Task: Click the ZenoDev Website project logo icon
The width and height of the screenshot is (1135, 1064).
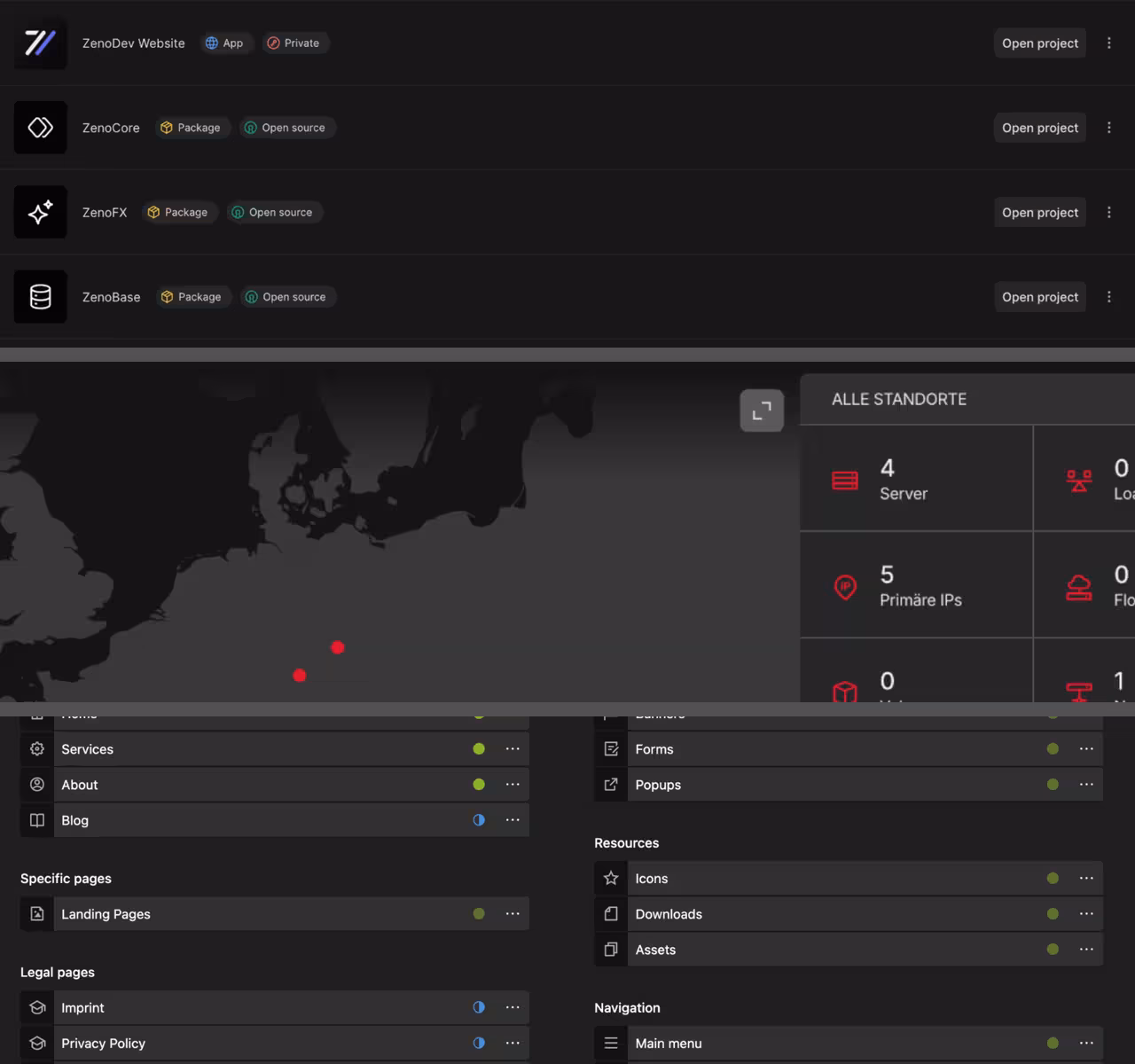Action: pos(40,43)
